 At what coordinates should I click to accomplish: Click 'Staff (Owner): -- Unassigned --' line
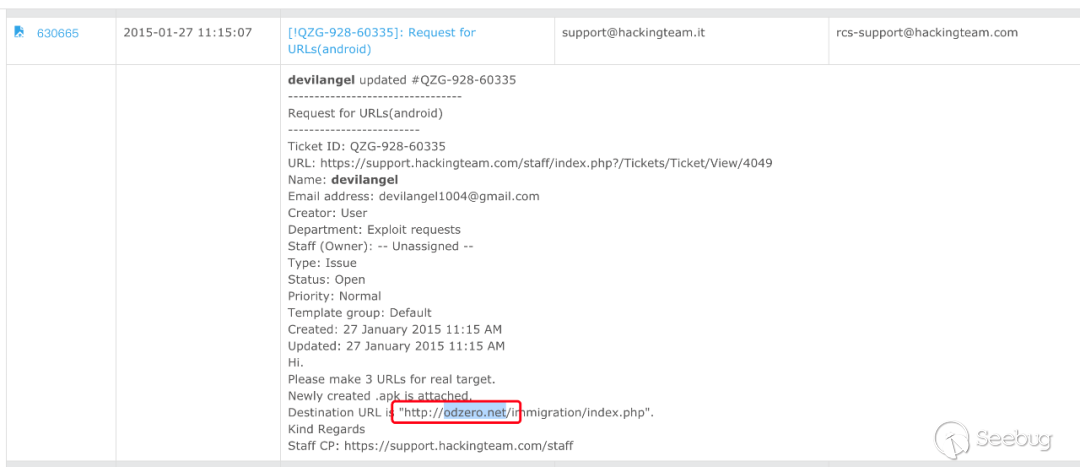click(380, 246)
